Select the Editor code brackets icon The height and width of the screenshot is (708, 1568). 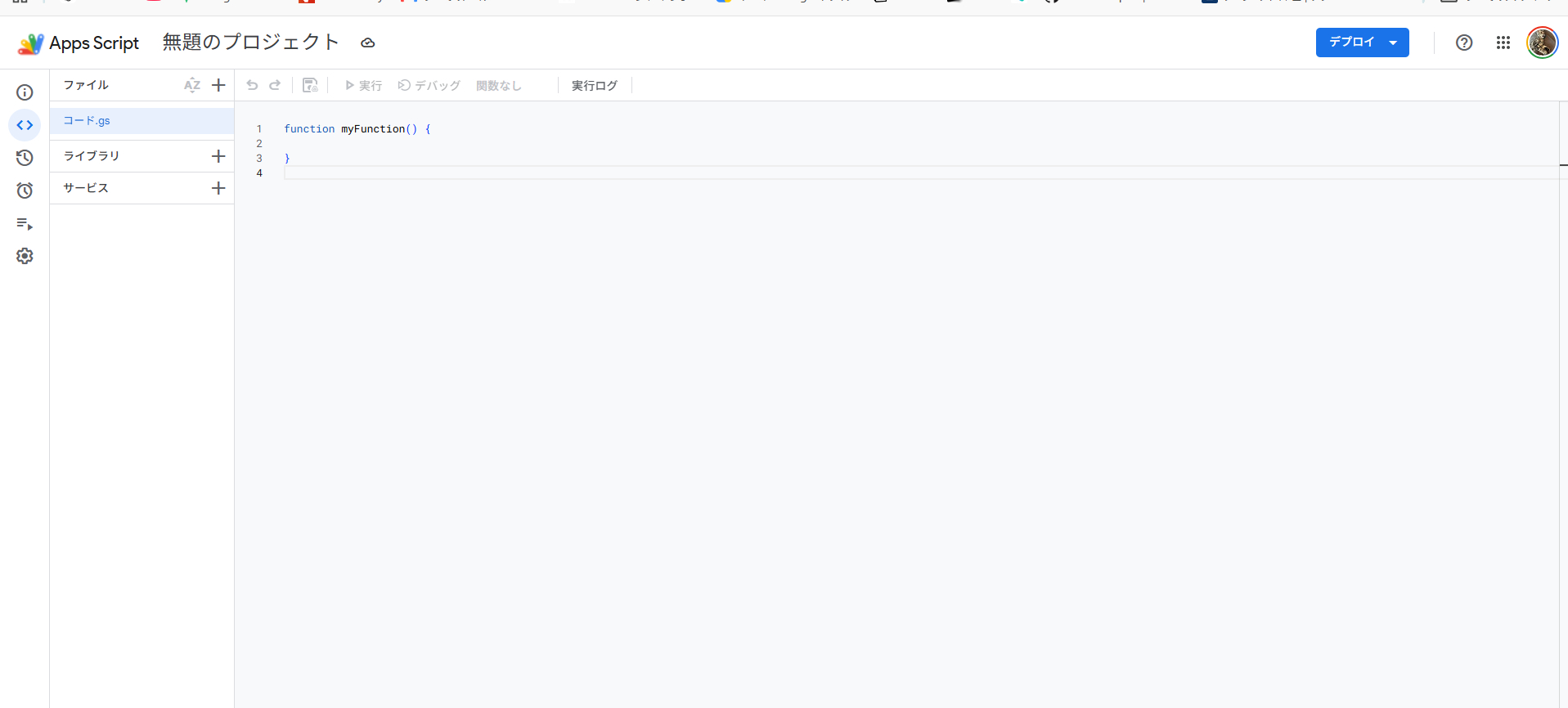click(x=25, y=125)
